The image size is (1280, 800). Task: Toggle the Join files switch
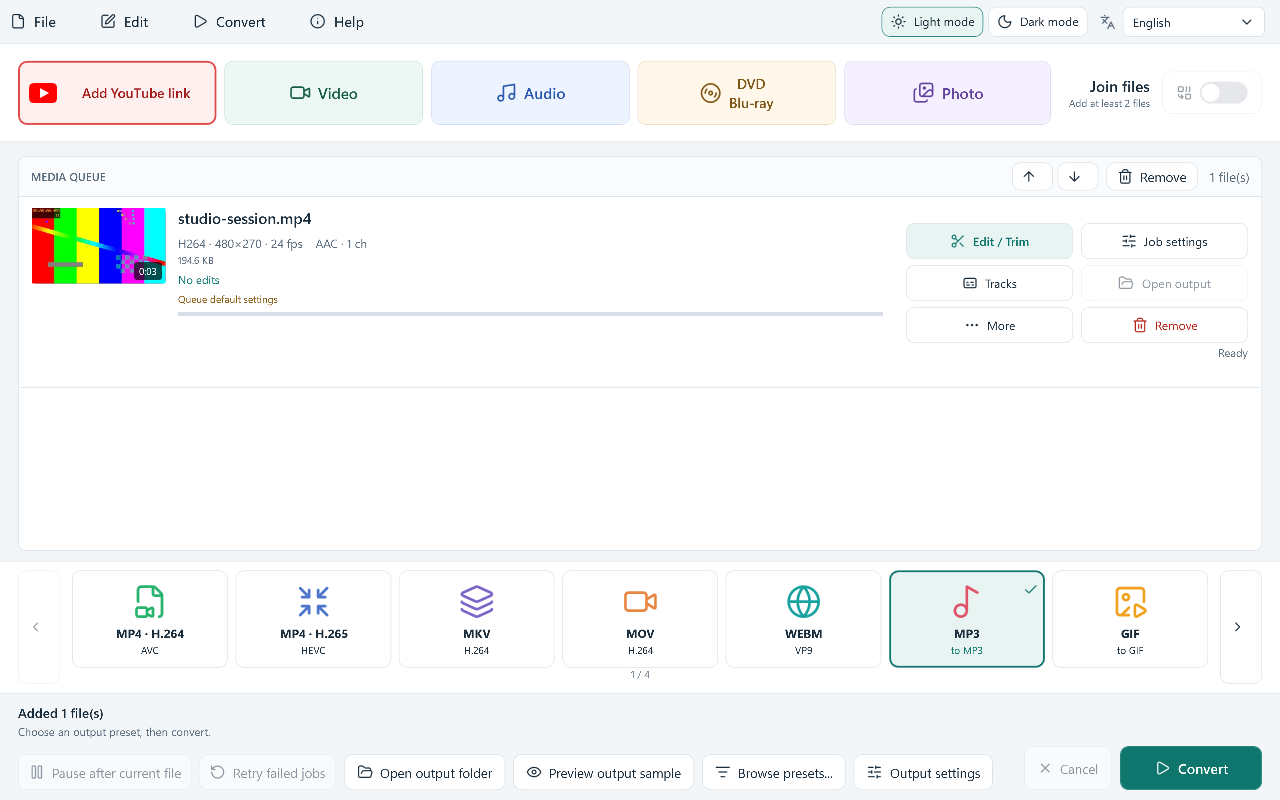1223,93
